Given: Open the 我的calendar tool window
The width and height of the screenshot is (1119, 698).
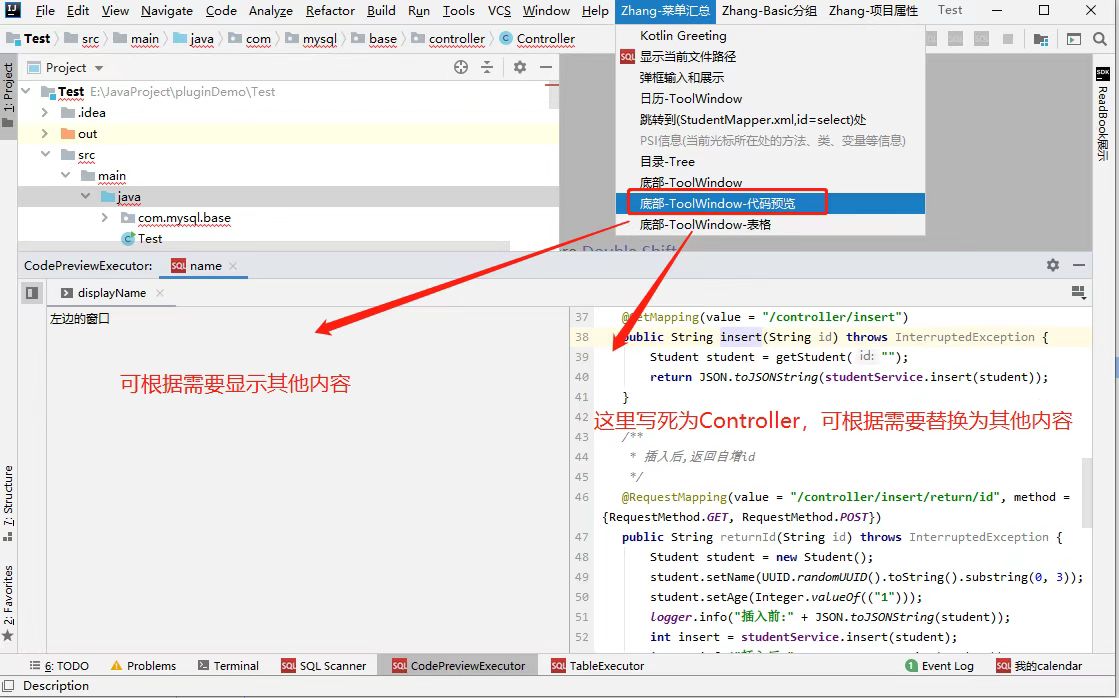Looking at the screenshot, I should (1039, 666).
